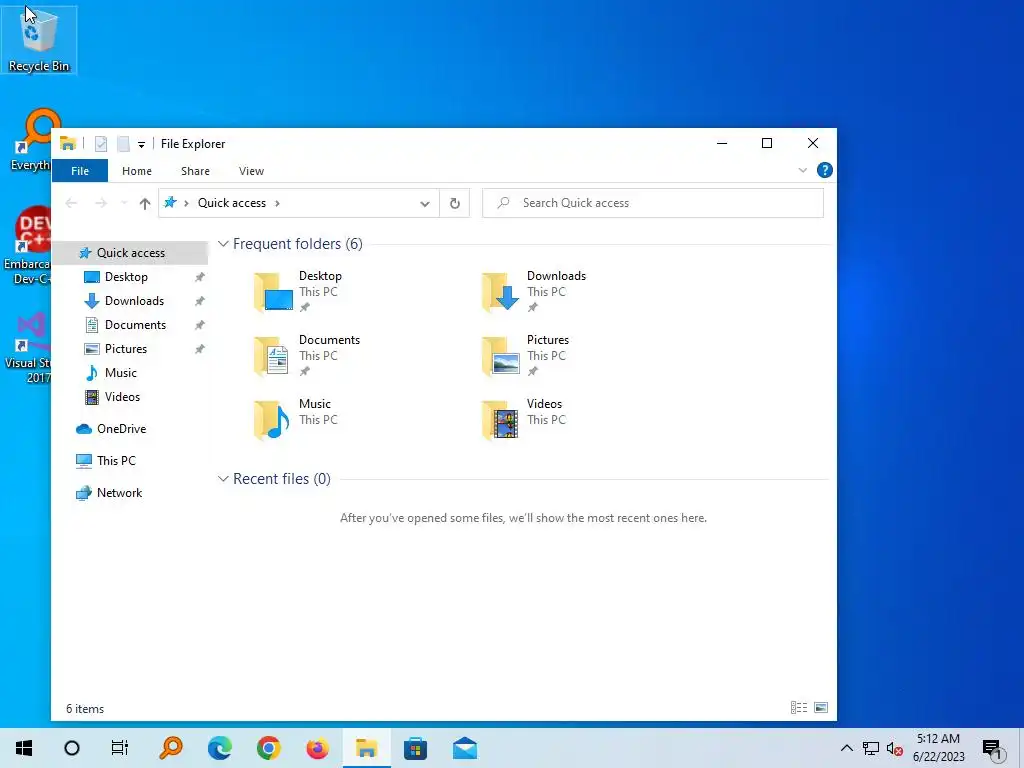The width and height of the screenshot is (1024, 768).
Task: Open Downloads folder in Frequent folders
Action: (x=534, y=291)
